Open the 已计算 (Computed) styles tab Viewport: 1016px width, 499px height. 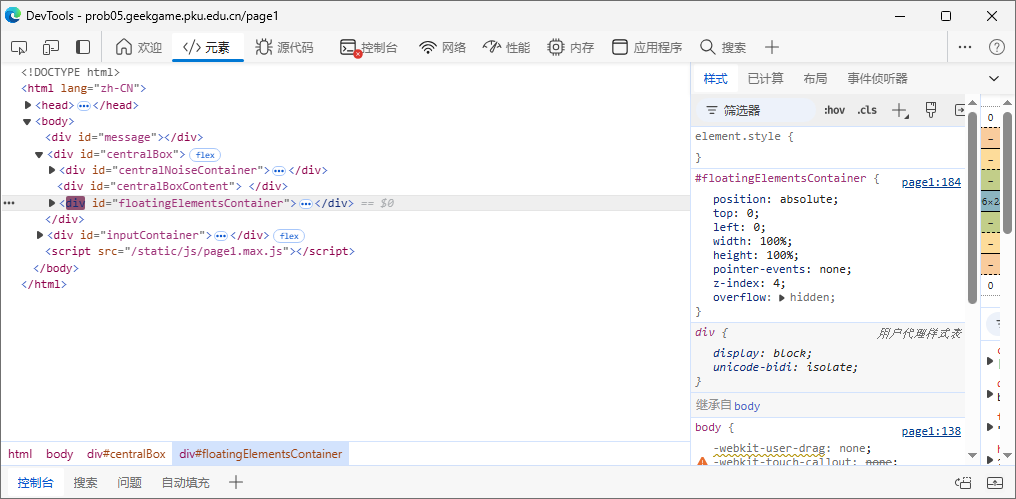pyautogui.click(x=765, y=79)
